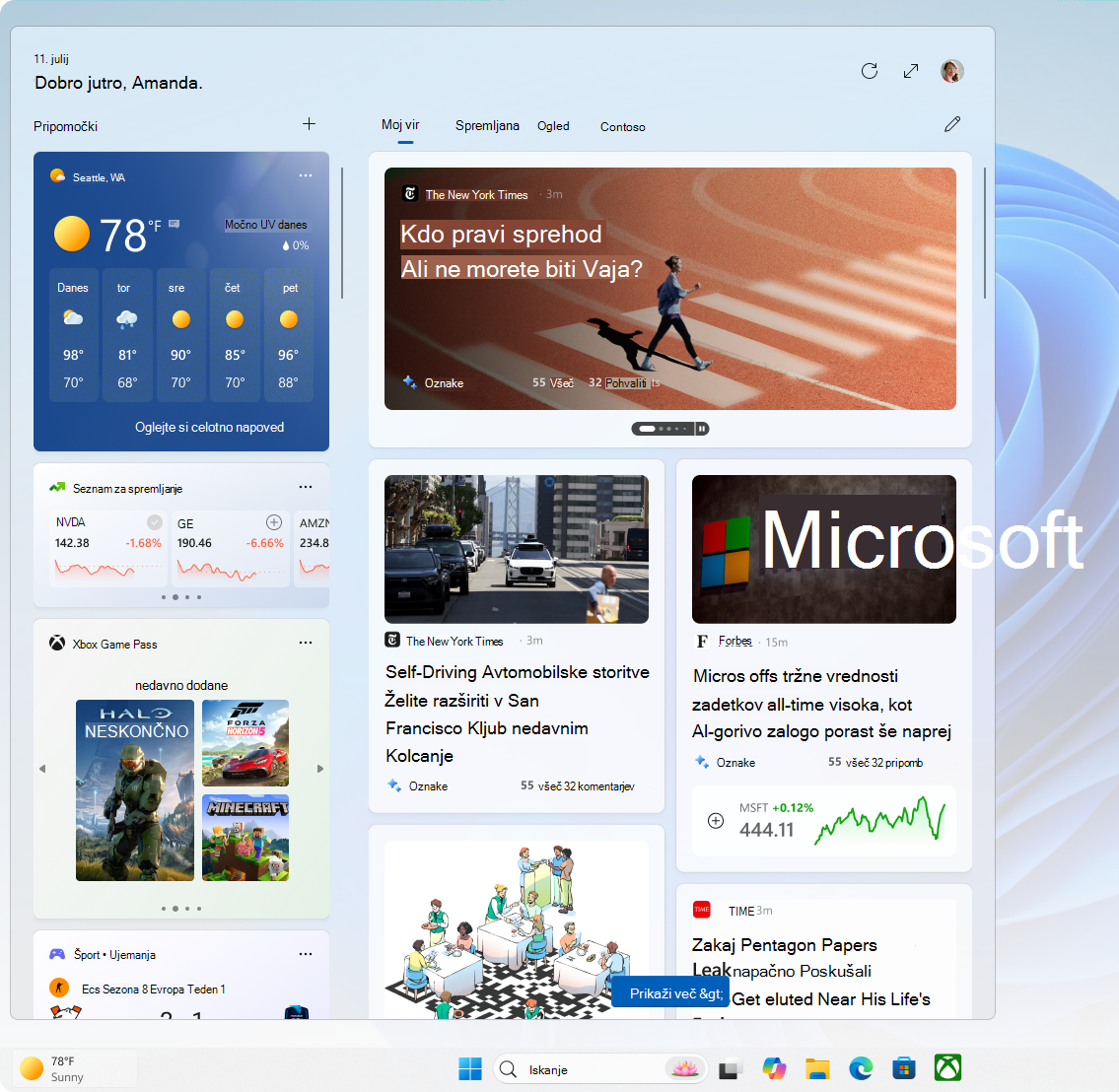Open NVDA stock card
The image size is (1119, 1092).
pos(108,548)
